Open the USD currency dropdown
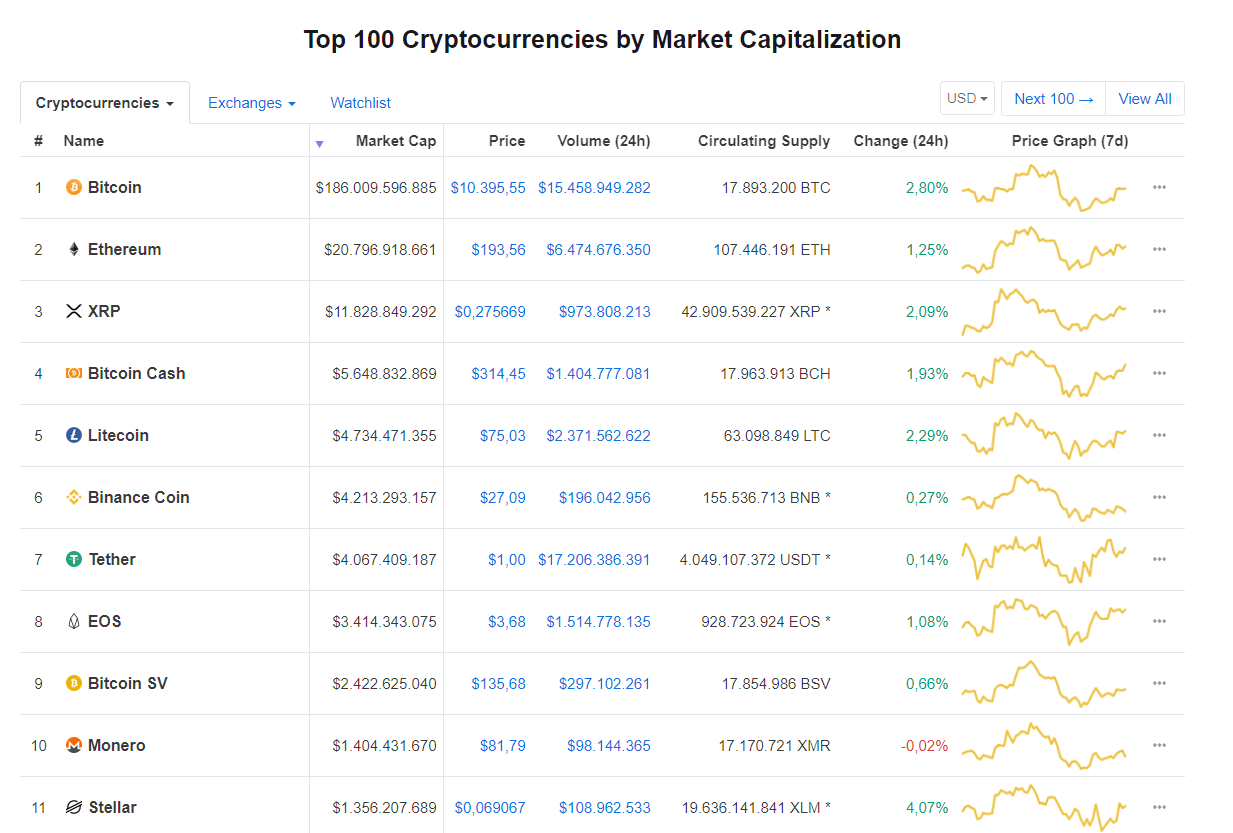The image size is (1233, 833). tap(967, 98)
